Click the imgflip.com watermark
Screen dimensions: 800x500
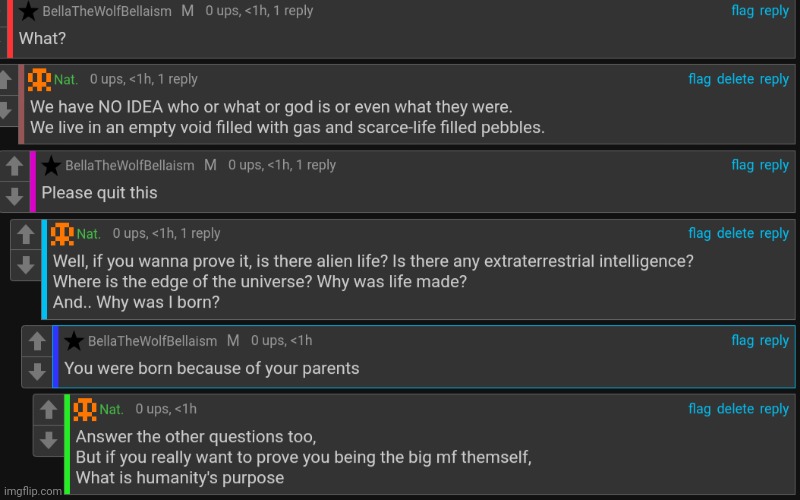tap(33, 491)
